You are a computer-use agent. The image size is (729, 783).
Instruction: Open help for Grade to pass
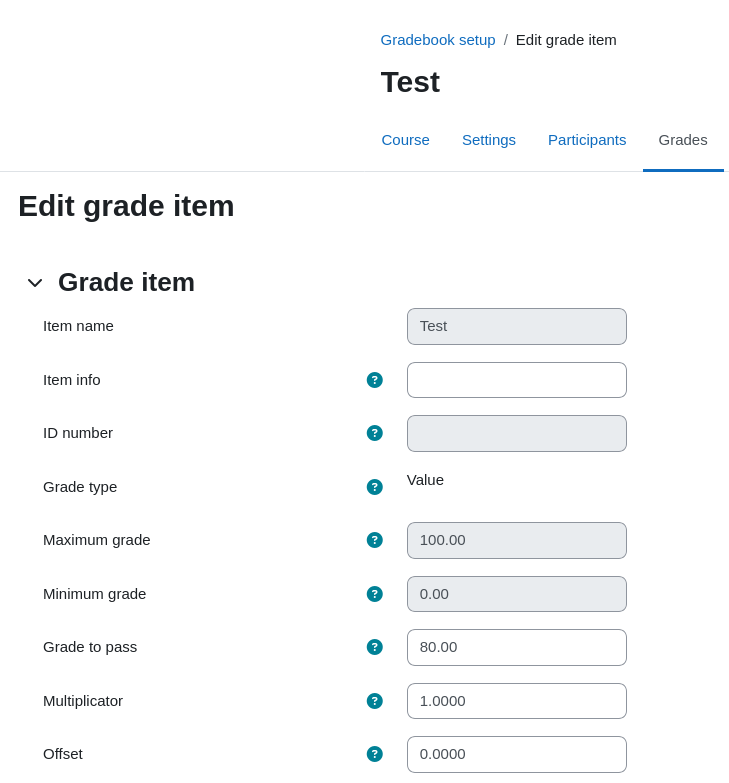coord(374,647)
